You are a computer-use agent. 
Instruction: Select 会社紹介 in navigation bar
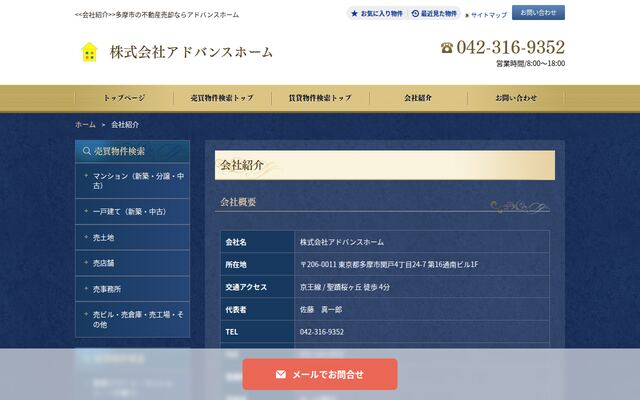pyautogui.click(x=418, y=98)
